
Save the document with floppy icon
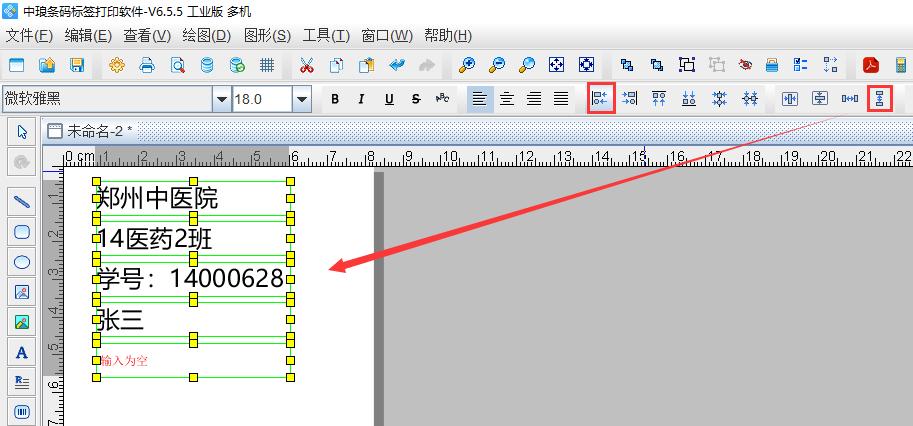[x=77, y=65]
